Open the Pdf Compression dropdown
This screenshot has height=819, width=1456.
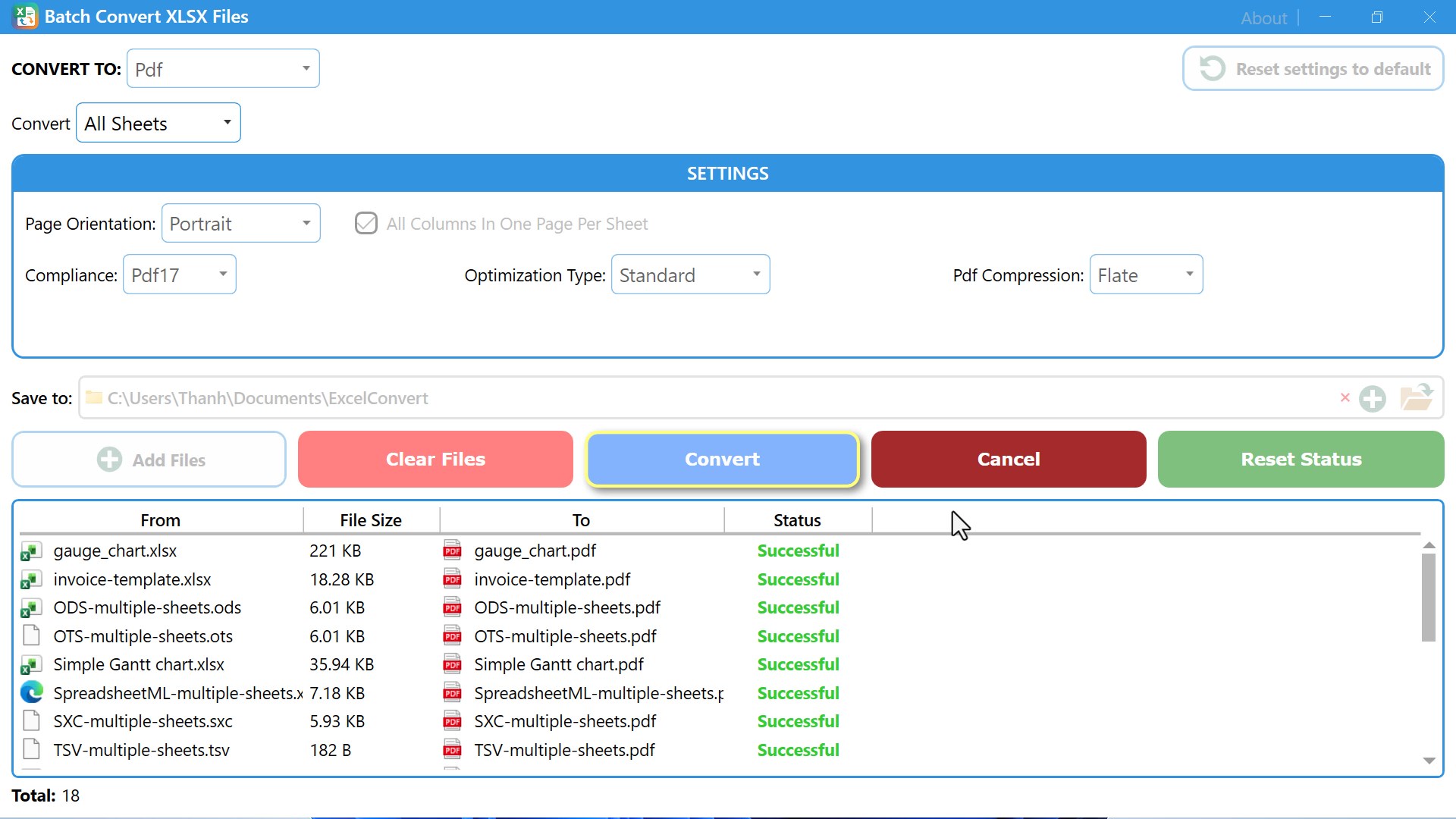tap(1146, 275)
